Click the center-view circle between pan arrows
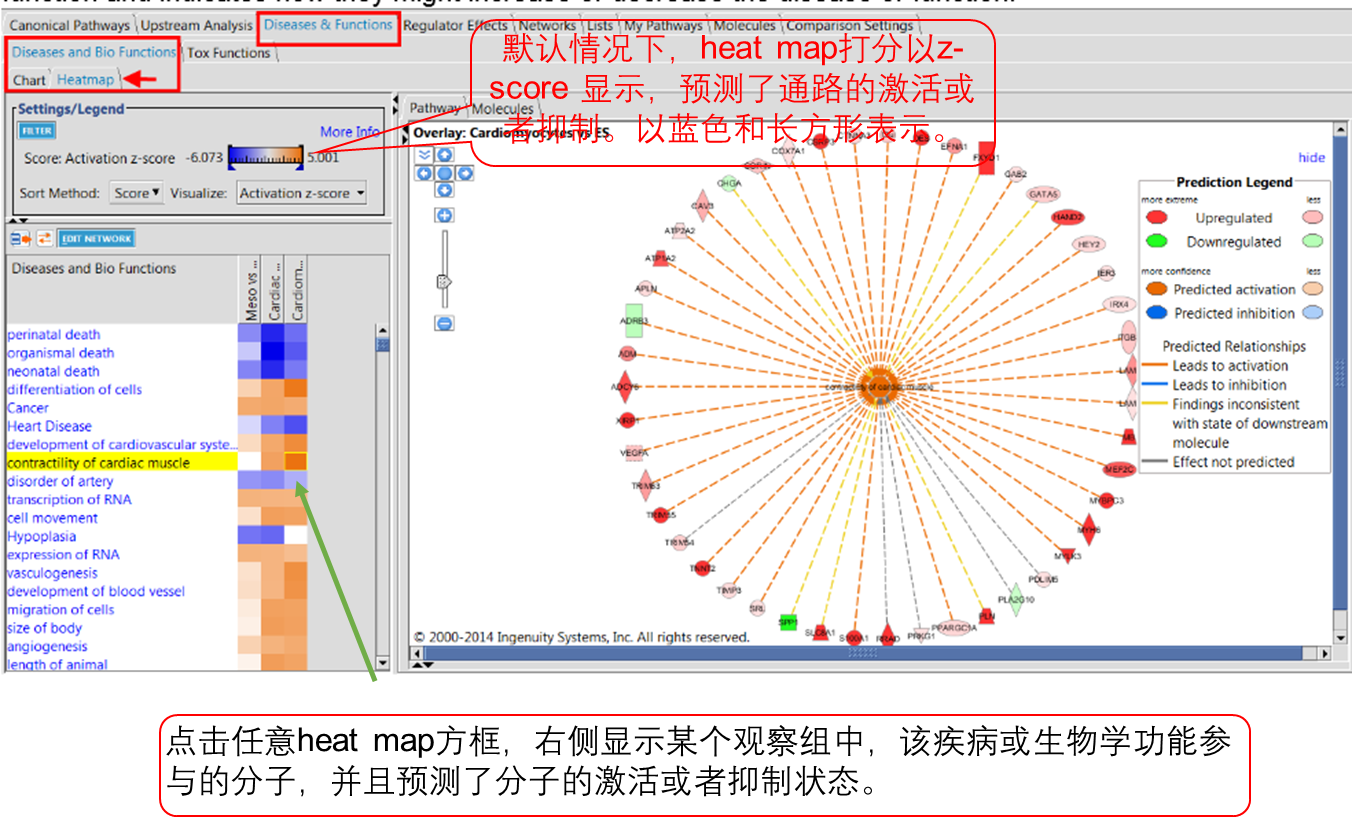The height and width of the screenshot is (820, 1352). click(x=444, y=173)
